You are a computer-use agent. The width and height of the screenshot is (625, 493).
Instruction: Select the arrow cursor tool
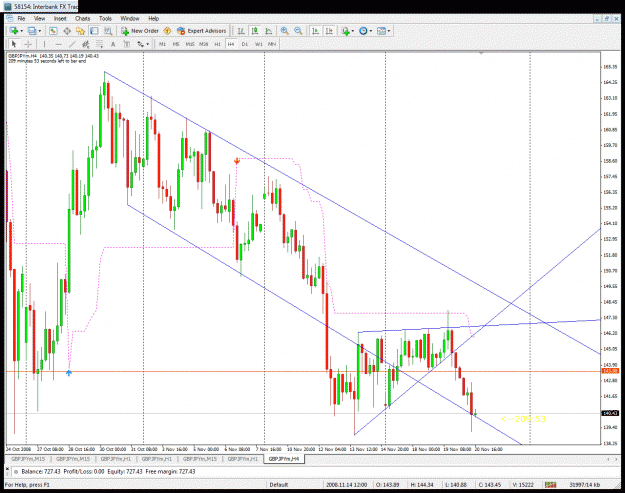(14, 44)
